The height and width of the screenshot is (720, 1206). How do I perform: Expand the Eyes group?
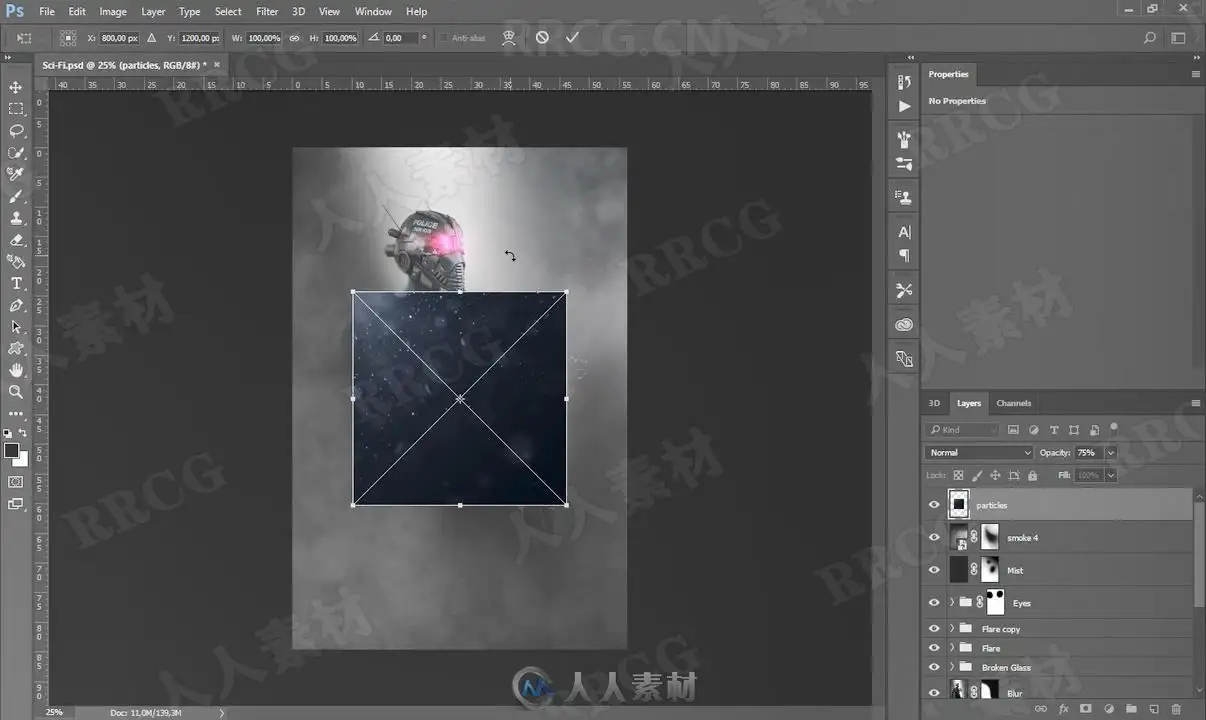[952, 602]
